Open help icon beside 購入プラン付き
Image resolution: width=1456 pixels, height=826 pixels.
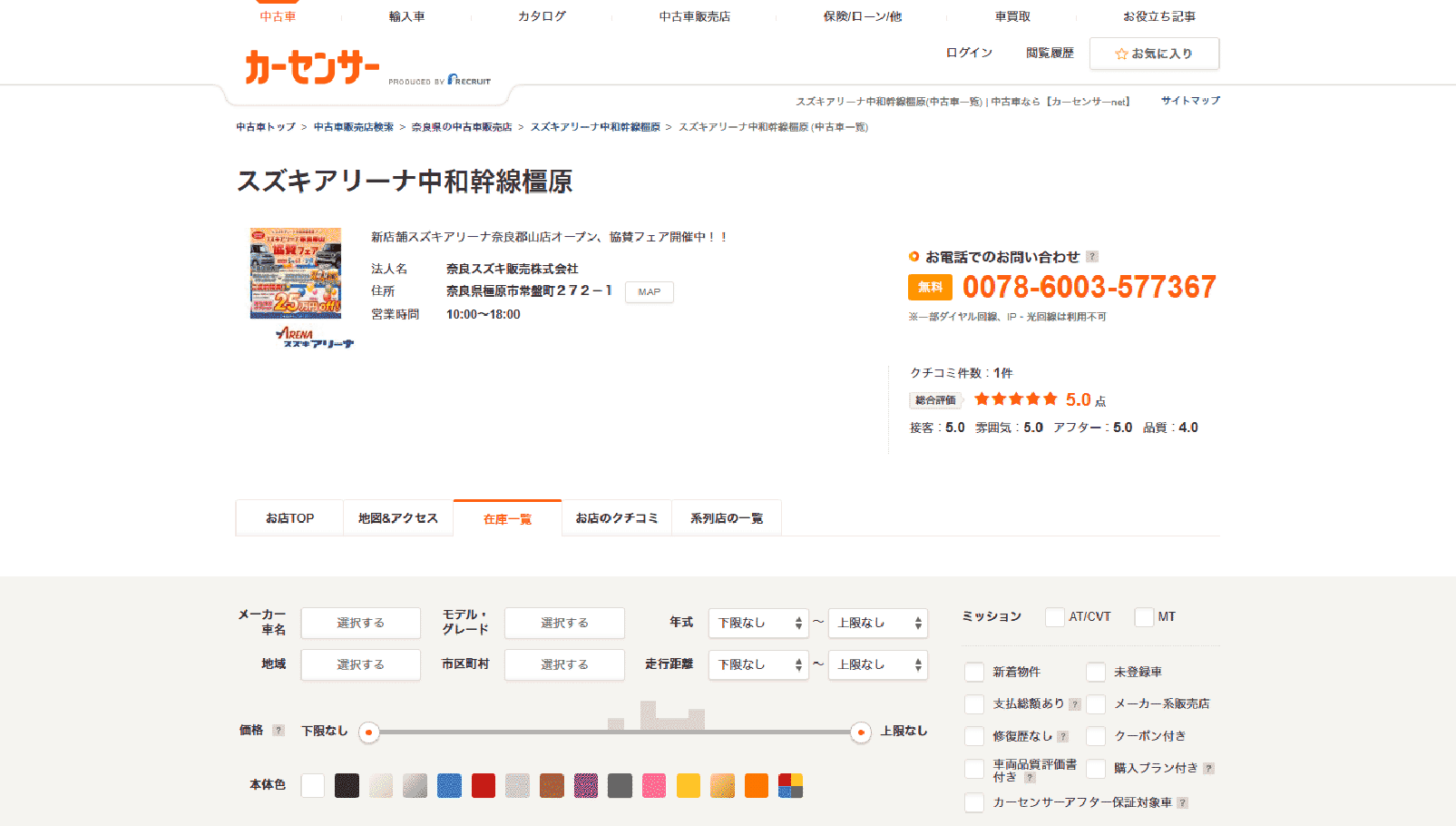pos(1208,769)
